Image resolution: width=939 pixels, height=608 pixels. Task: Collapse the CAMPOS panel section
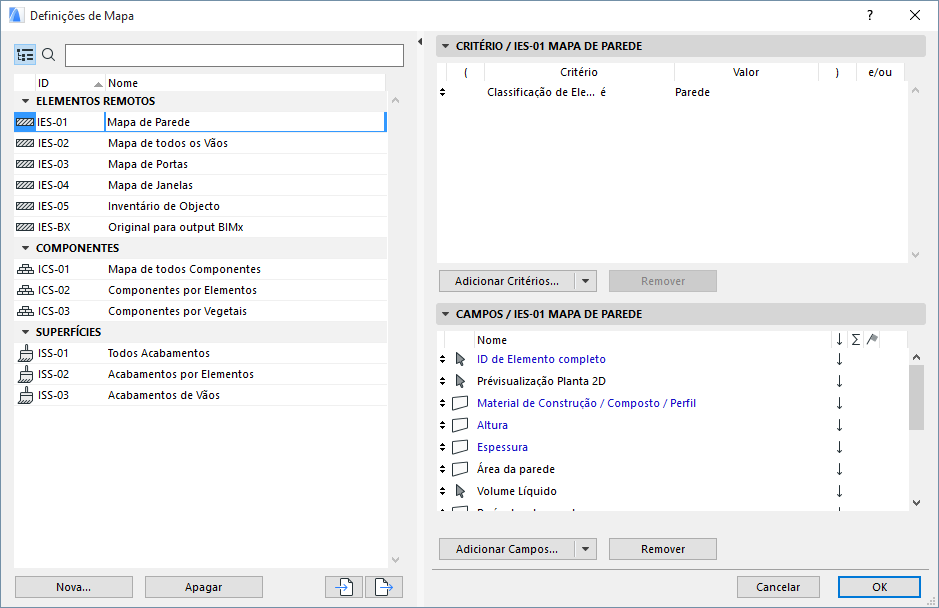click(445, 314)
